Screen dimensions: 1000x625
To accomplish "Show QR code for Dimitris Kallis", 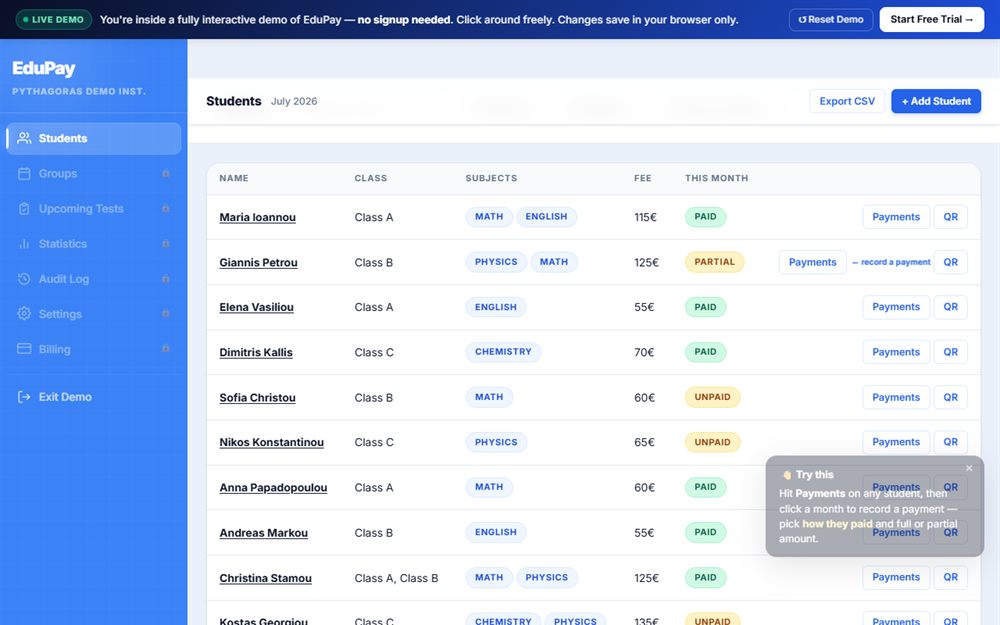I will pos(950,352).
